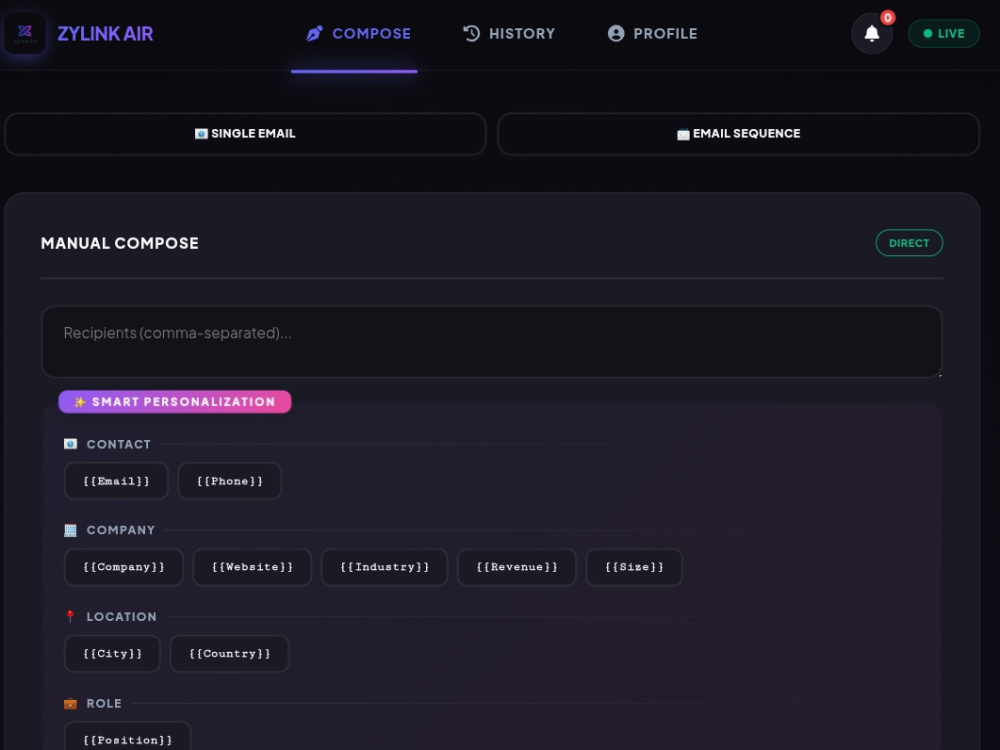Click the sparkle icon on Smart Personalization
Screen dimensions: 1000x750
80,402
